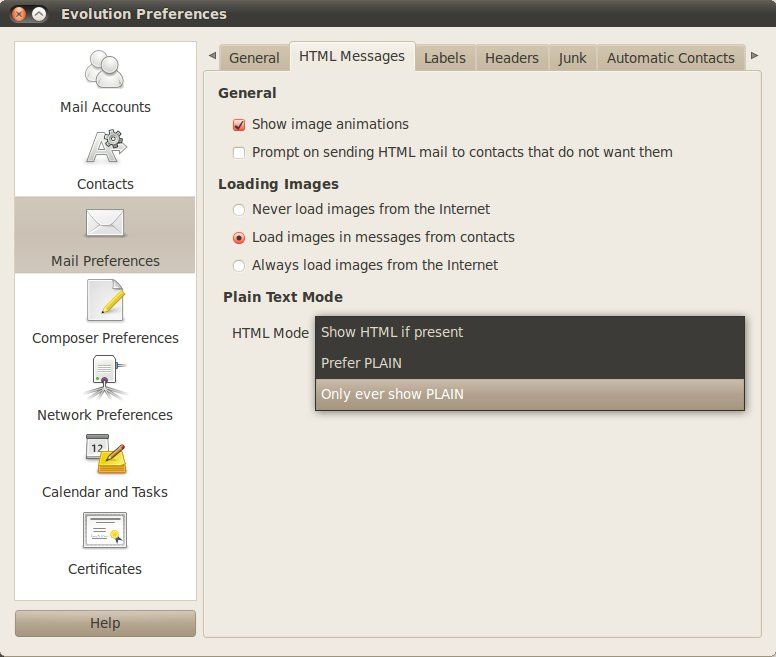This screenshot has width=776, height=657.
Task: Uncheck Show image animations
Action: (239, 125)
